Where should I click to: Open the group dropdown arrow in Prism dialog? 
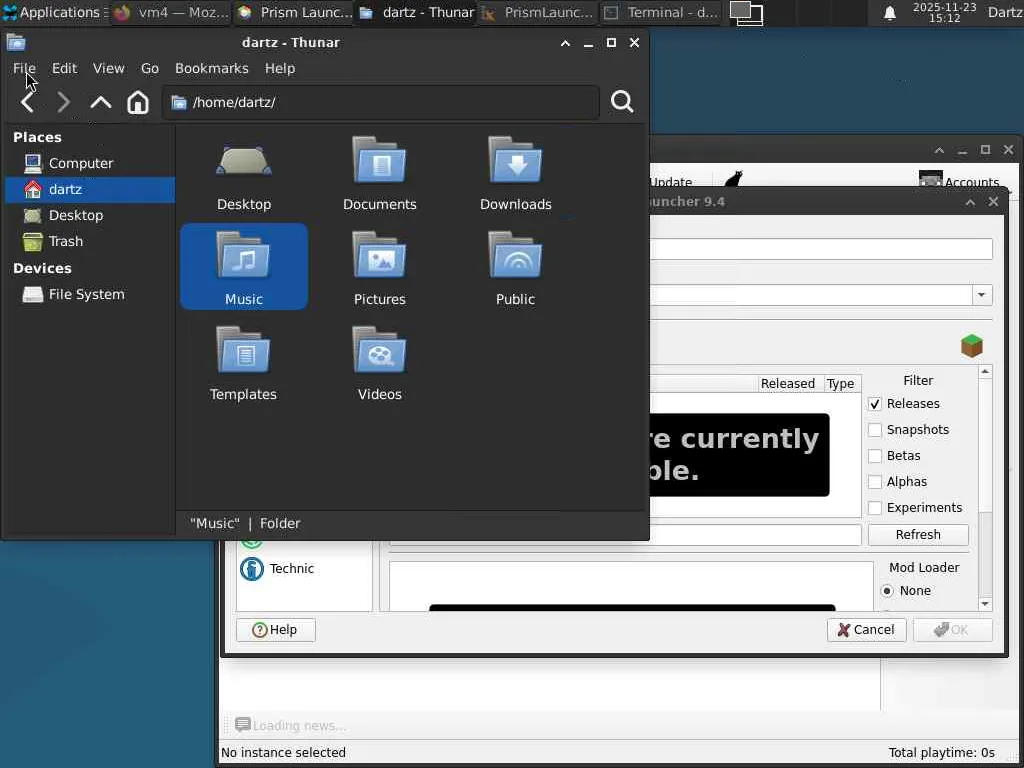982,295
